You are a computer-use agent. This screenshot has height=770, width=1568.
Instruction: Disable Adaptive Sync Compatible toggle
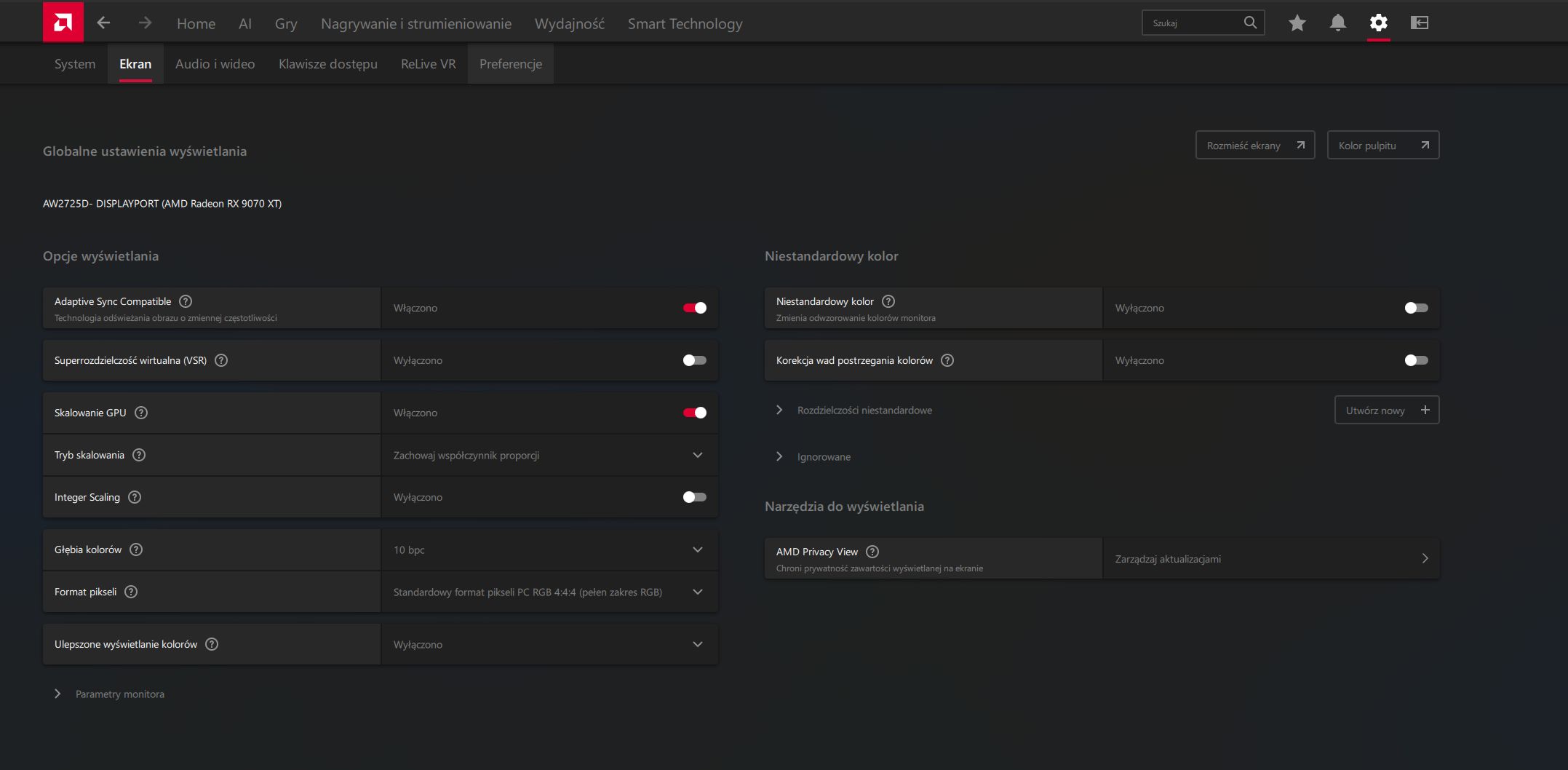point(694,308)
